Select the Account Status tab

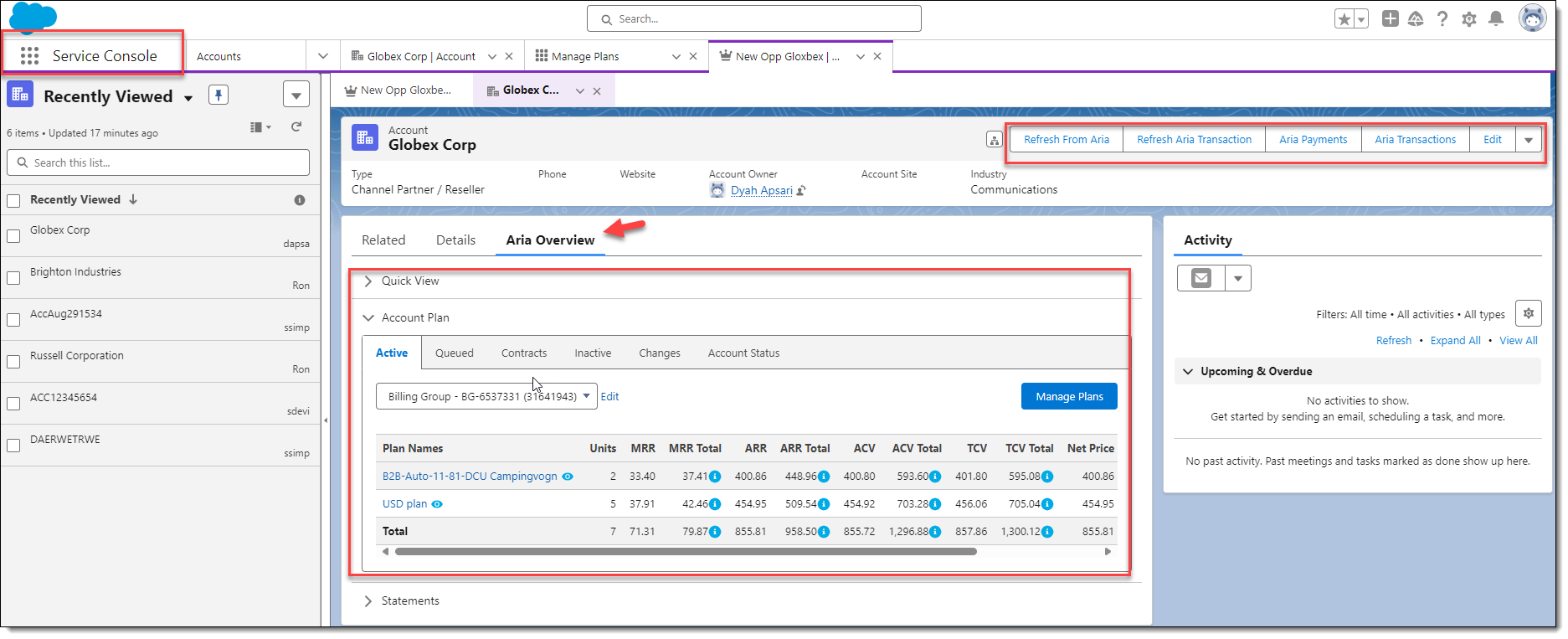tap(743, 353)
